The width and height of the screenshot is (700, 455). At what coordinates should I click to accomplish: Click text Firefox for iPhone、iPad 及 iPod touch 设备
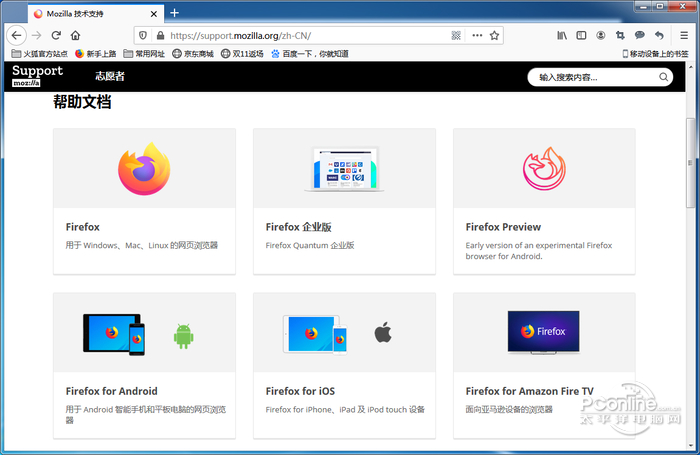tap(345, 409)
